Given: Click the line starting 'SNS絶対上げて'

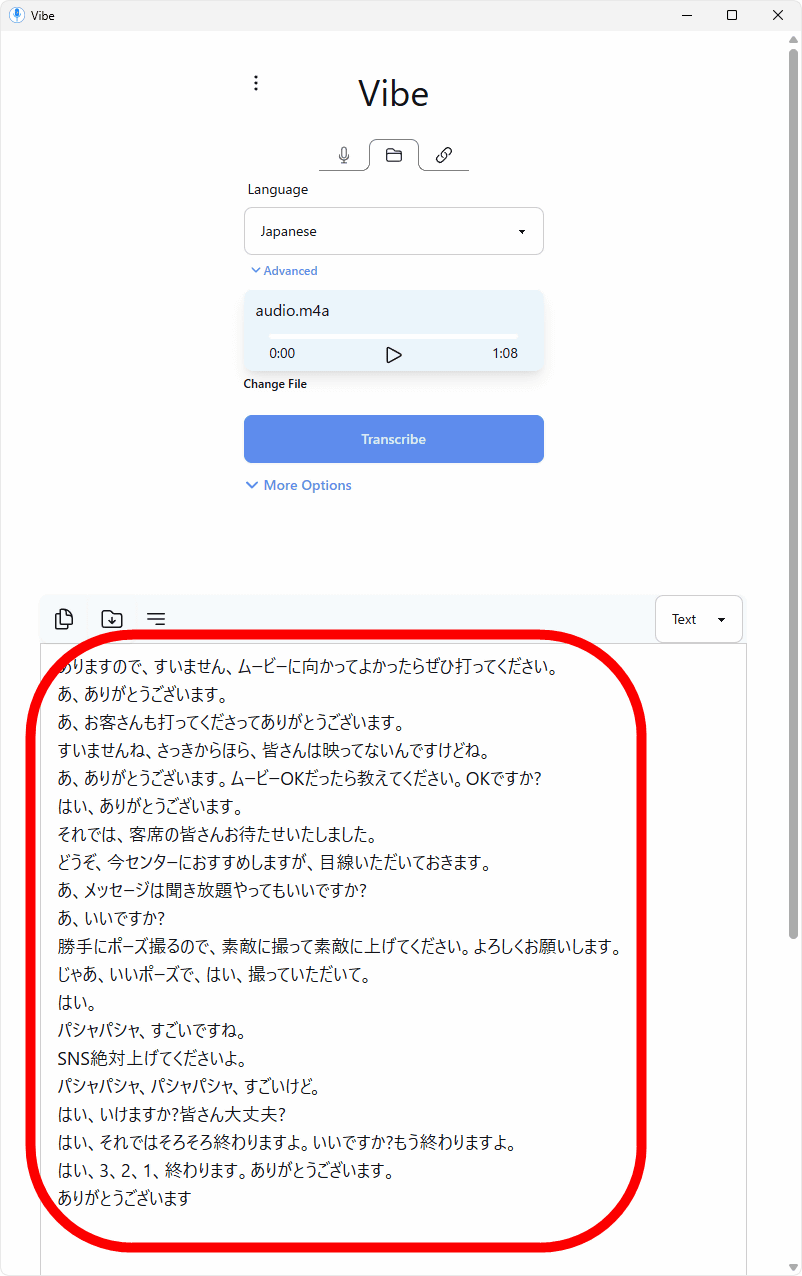Looking at the screenshot, I should click(x=152, y=1058).
